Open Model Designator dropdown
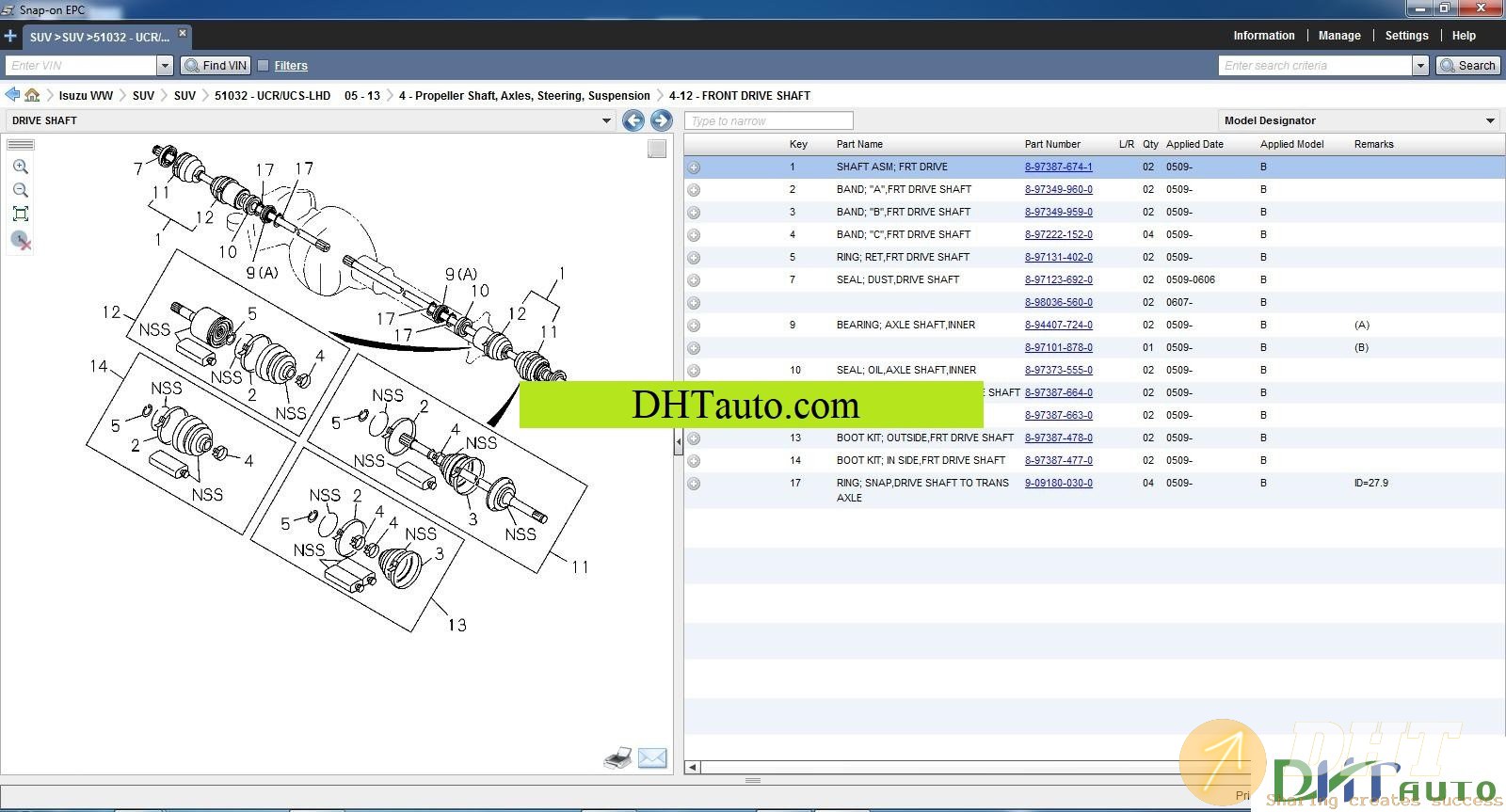The width and height of the screenshot is (1506, 812). pyautogui.click(x=1490, y=120)
